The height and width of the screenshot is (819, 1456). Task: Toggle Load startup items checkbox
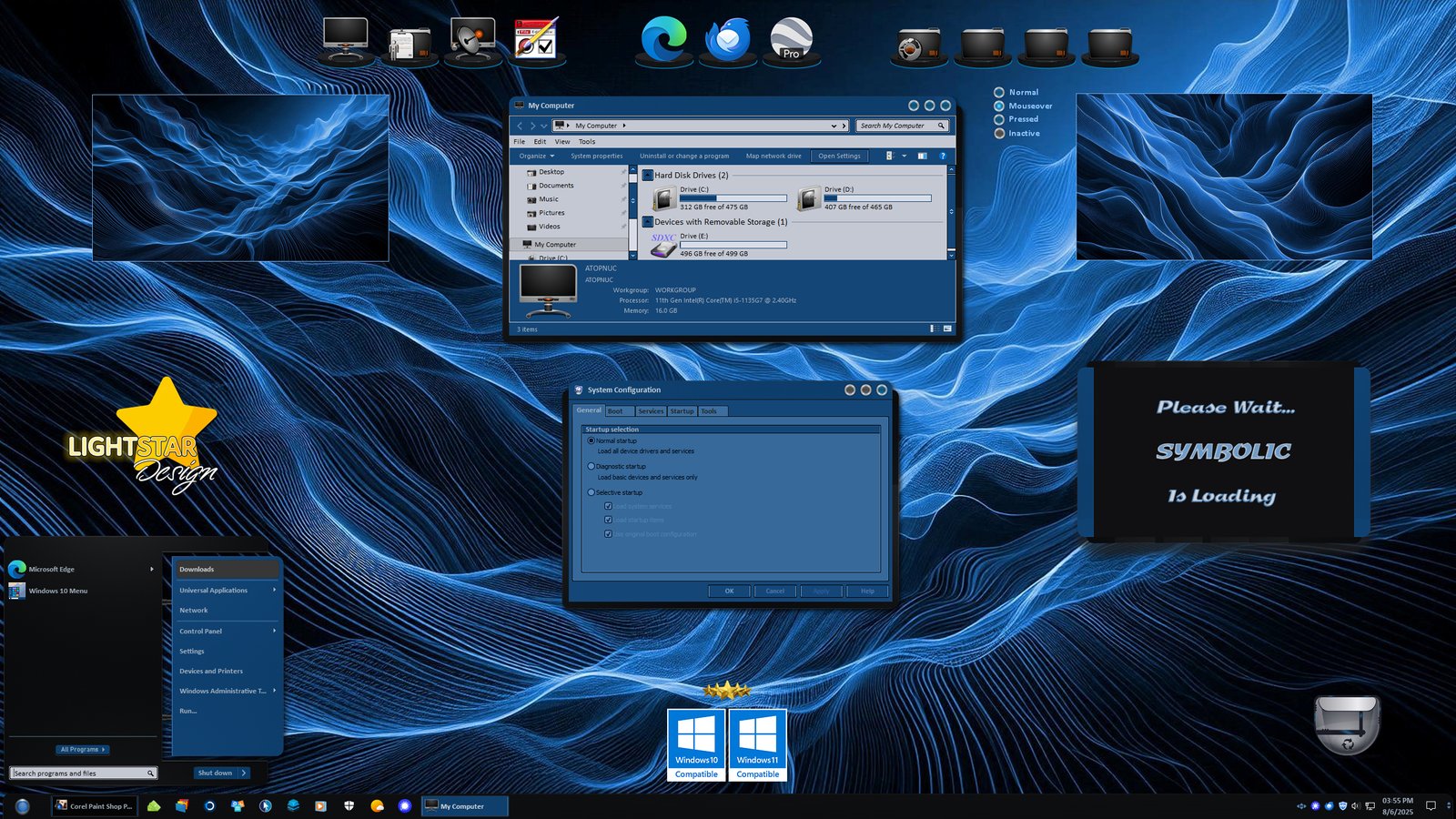pos(608,520)
